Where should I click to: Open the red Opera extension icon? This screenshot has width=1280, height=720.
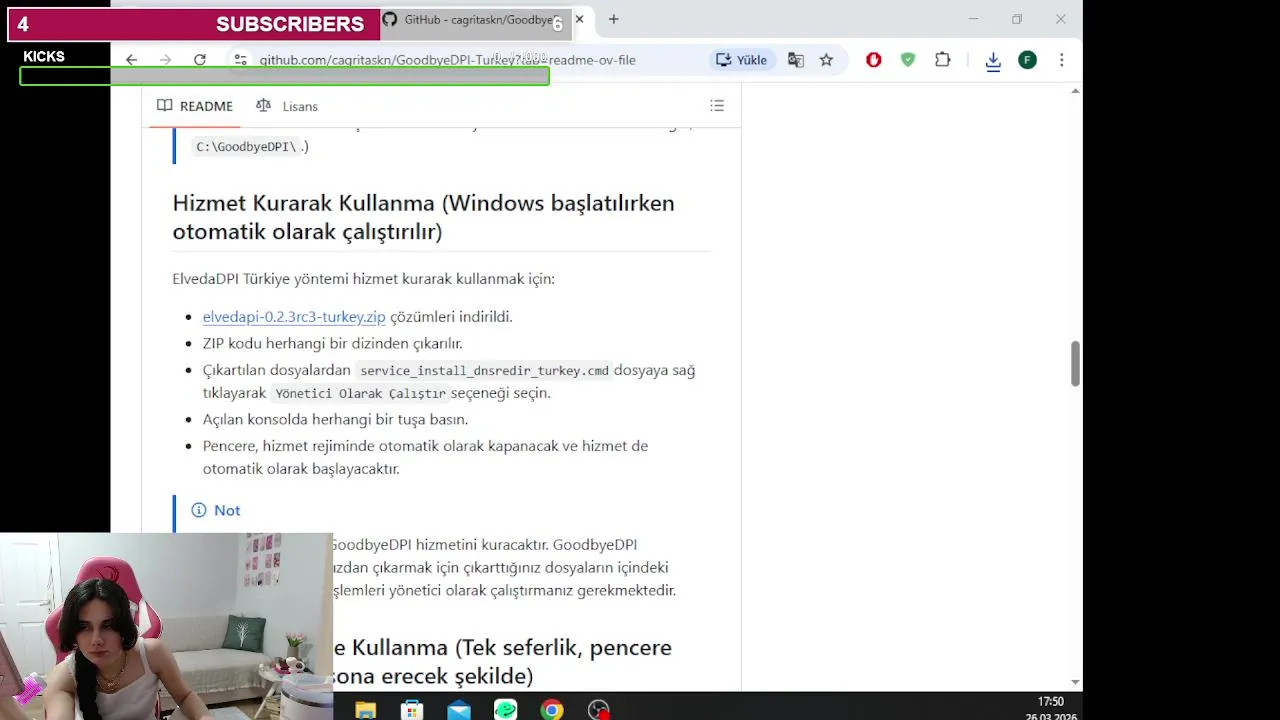tap(873, 60)
